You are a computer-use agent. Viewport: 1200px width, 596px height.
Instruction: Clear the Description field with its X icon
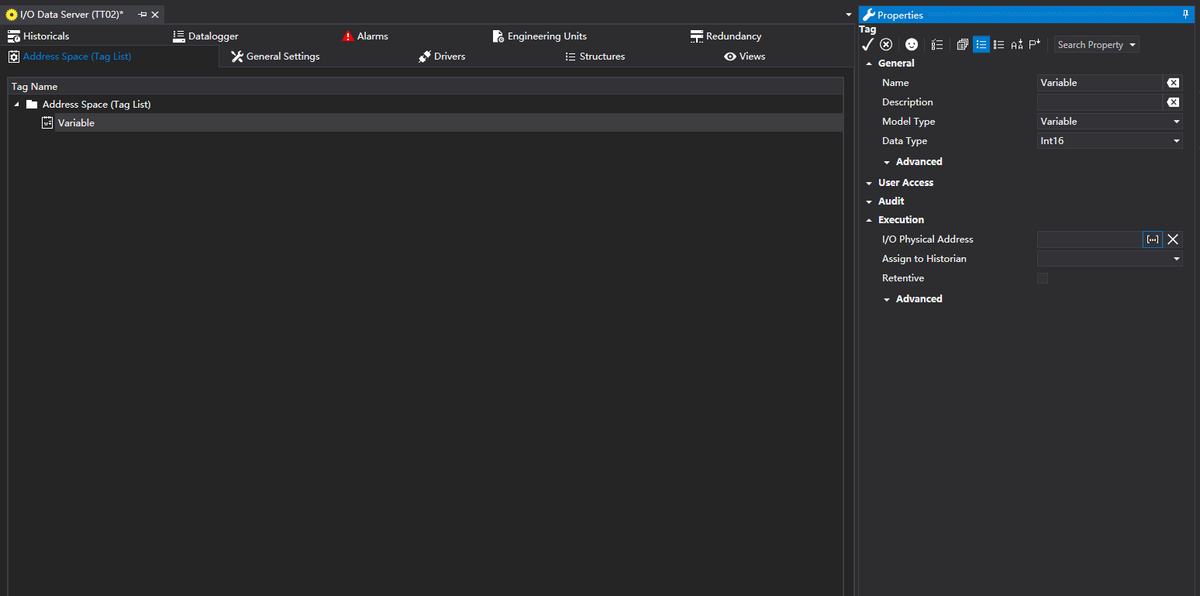click(x=1173, y=102)
